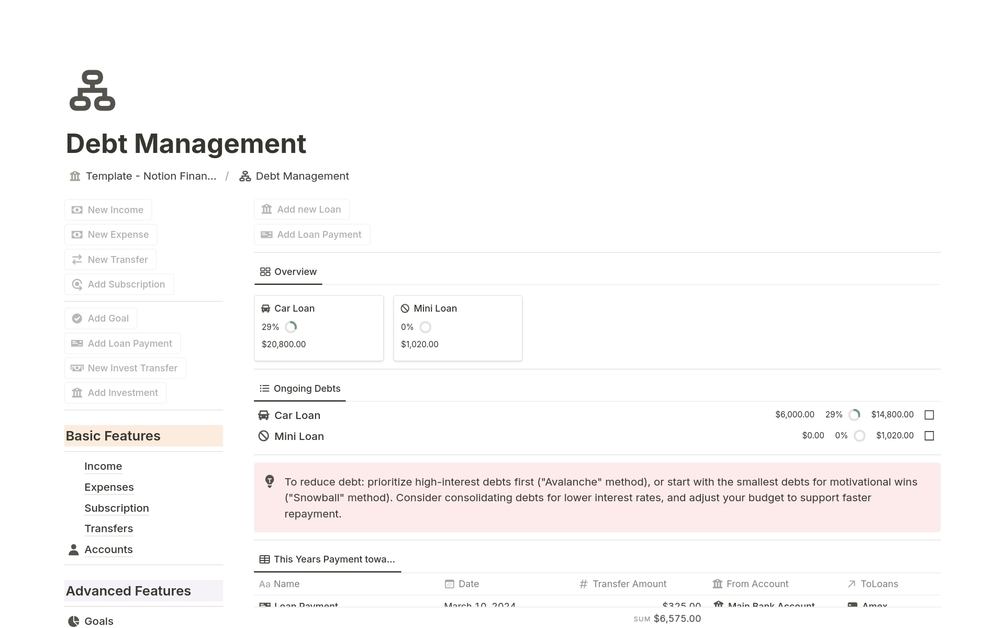Viewport: 1005px width, 628px height.
Task: Click the Add Goal button
Action: point(101,318)
